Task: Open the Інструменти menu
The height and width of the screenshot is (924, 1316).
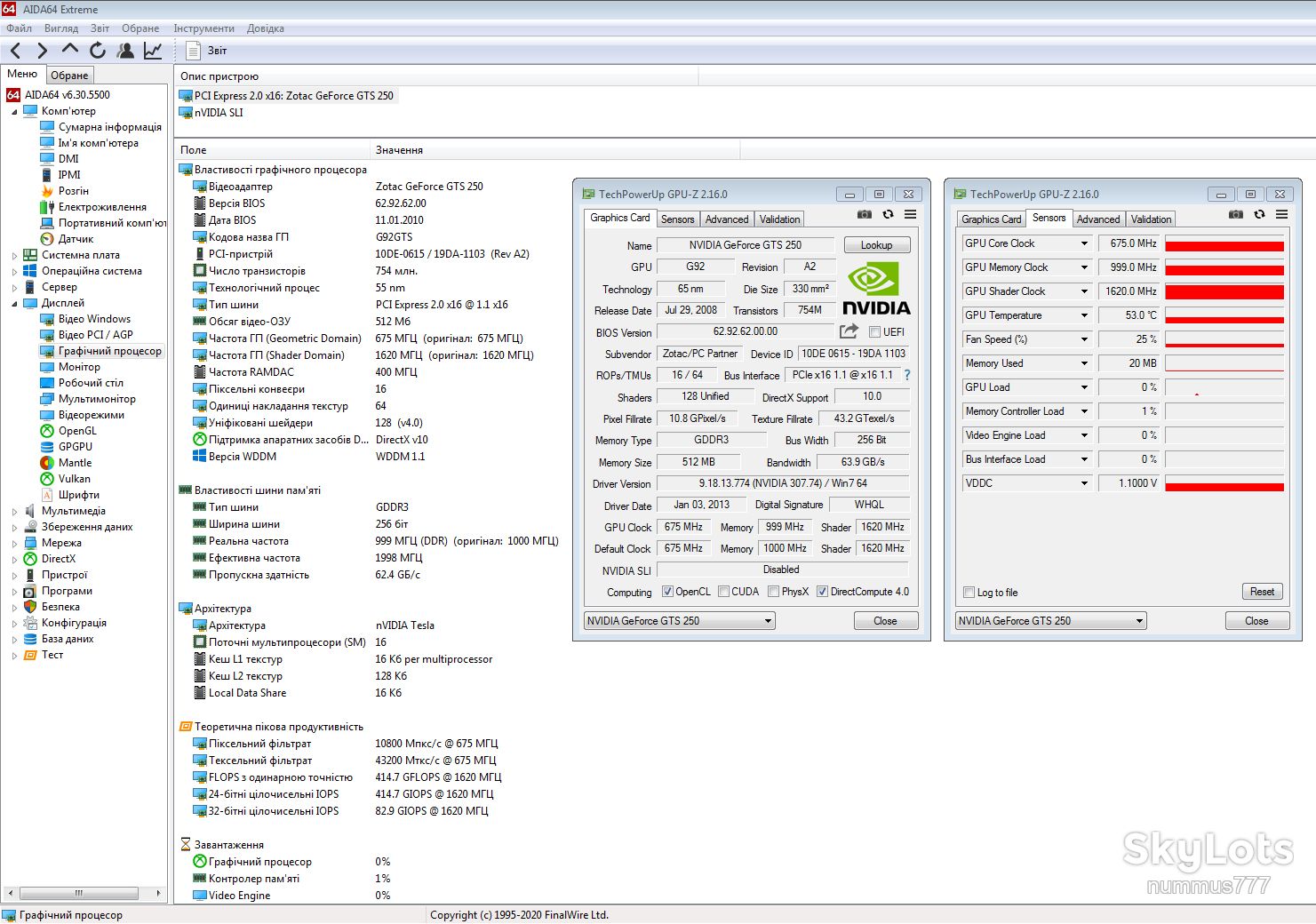Action: (204, 28)
